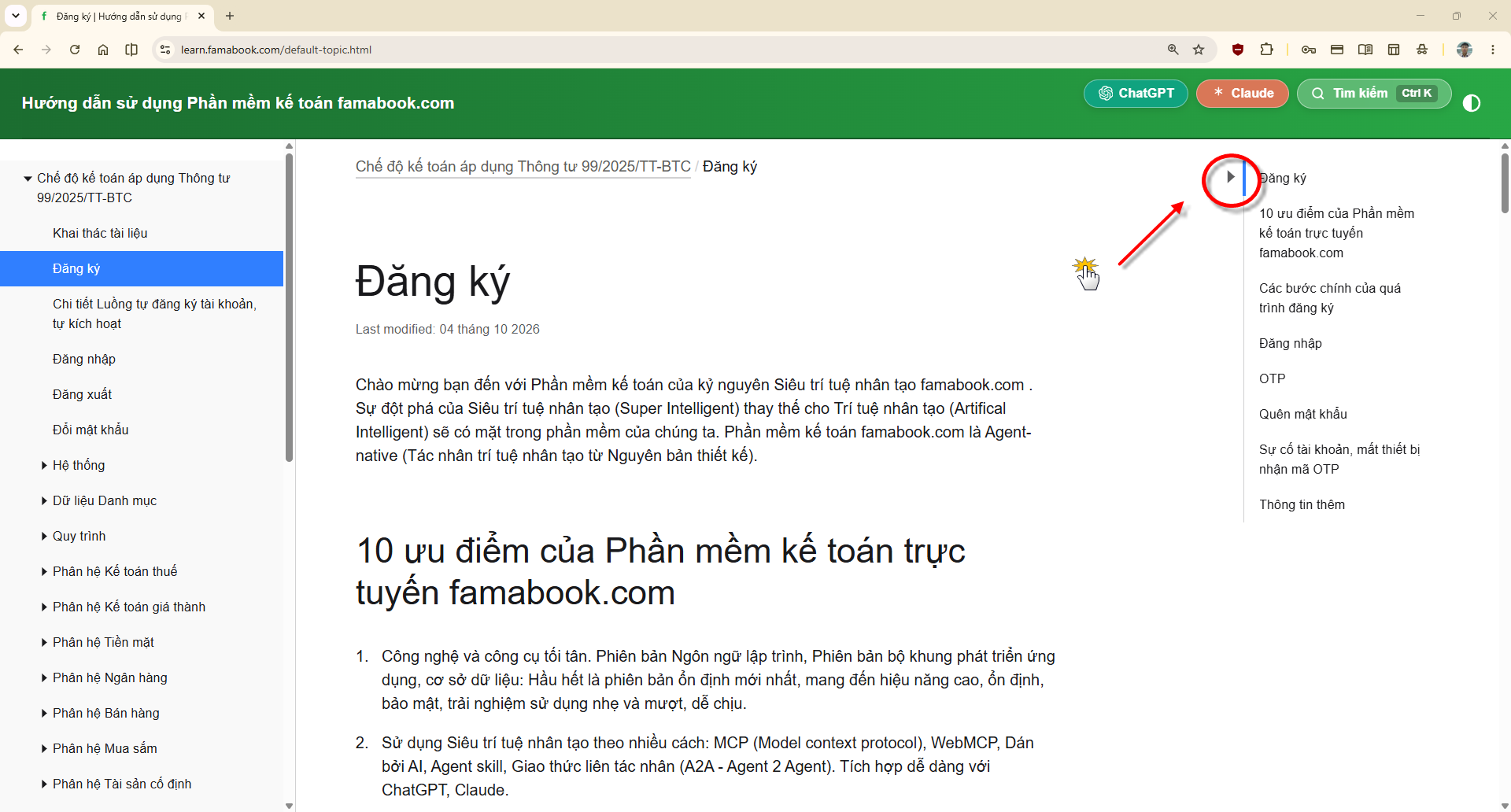The width and height of the screenshot is (1511, 812).
Task: Open the tab search dropdown arrow
Action: (16, 16)
